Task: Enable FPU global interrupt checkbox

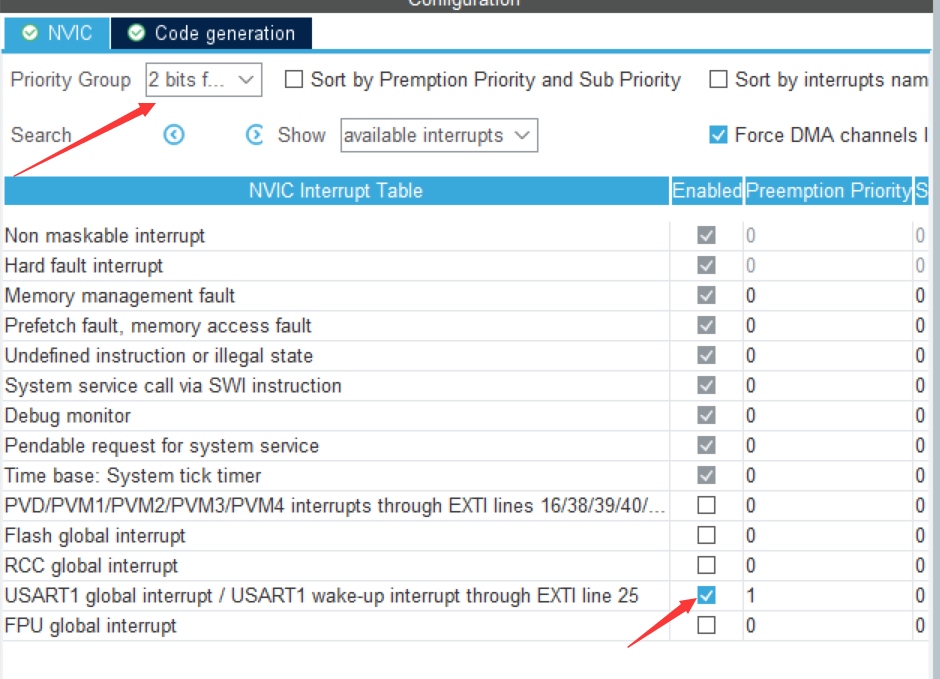Action: 706,625
